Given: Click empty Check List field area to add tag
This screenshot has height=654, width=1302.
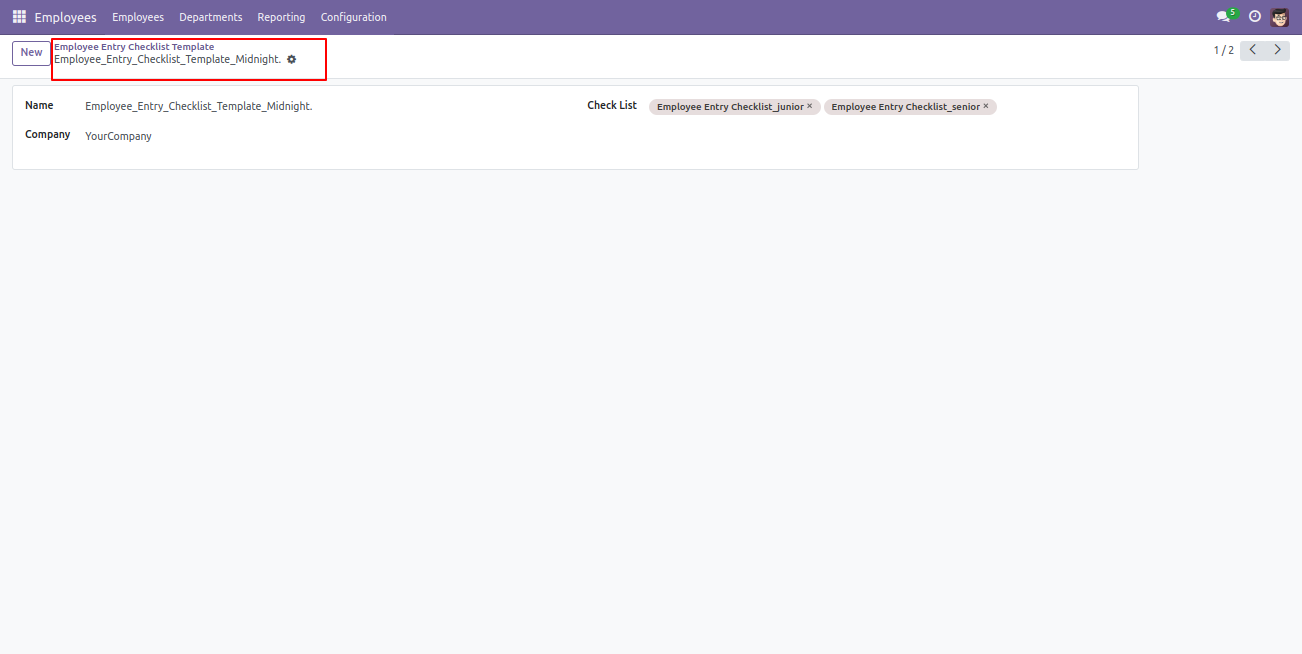Looking at the screenshot, I should coord(1060,107).
